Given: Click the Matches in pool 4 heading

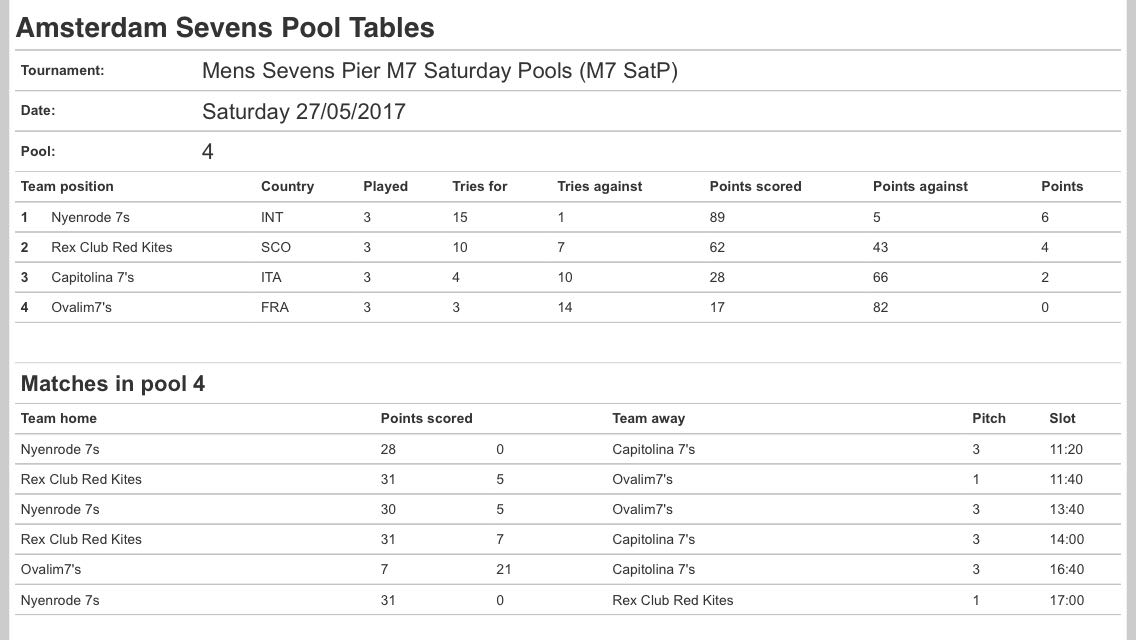Looking at the screenshot, I should point(113,384).
